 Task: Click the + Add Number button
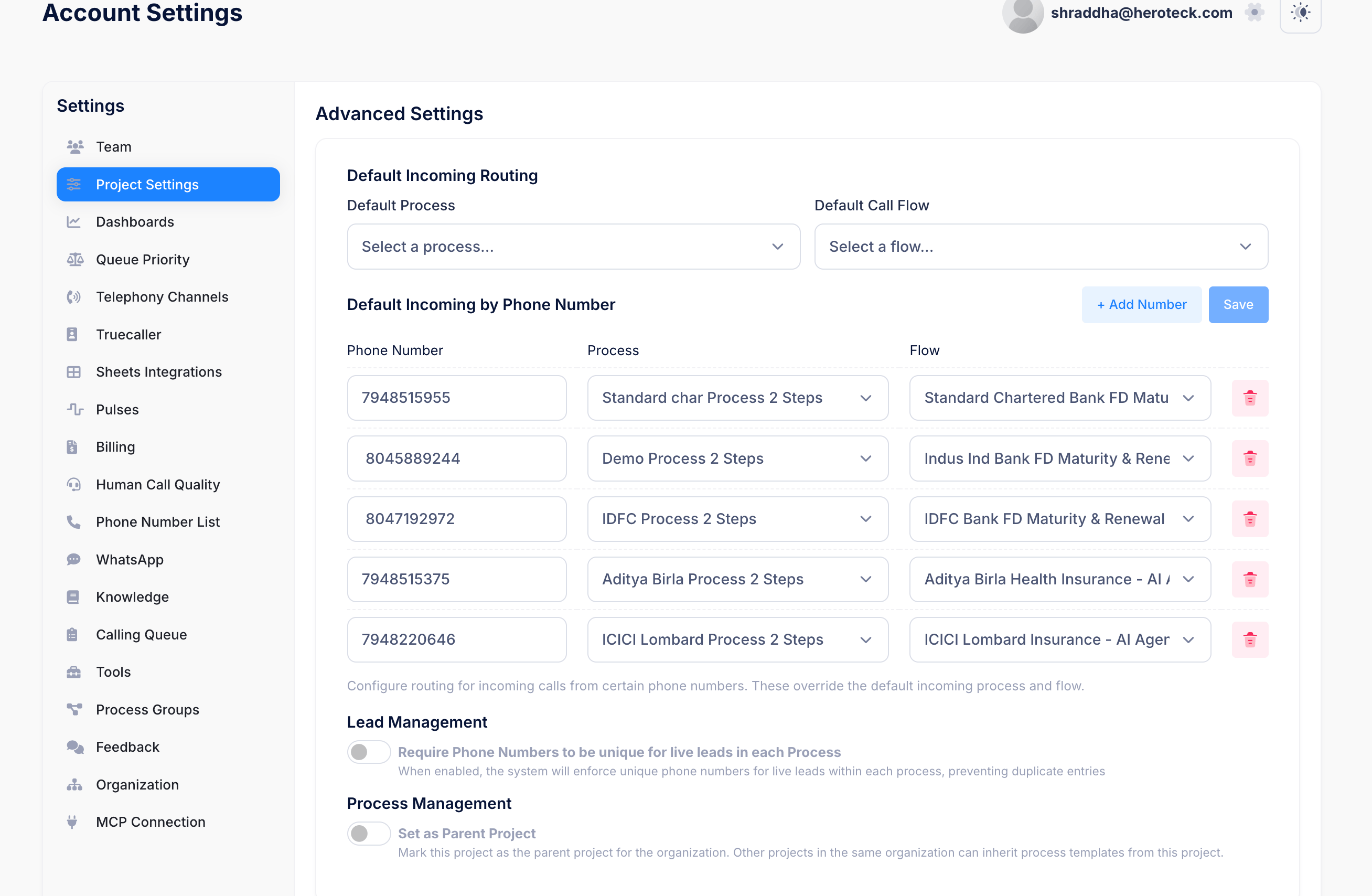coord(1141,304)
